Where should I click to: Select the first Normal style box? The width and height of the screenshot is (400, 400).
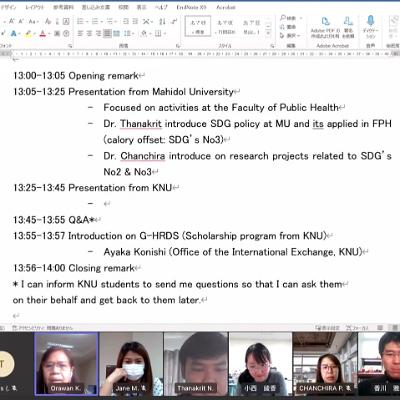coord(198,26)
